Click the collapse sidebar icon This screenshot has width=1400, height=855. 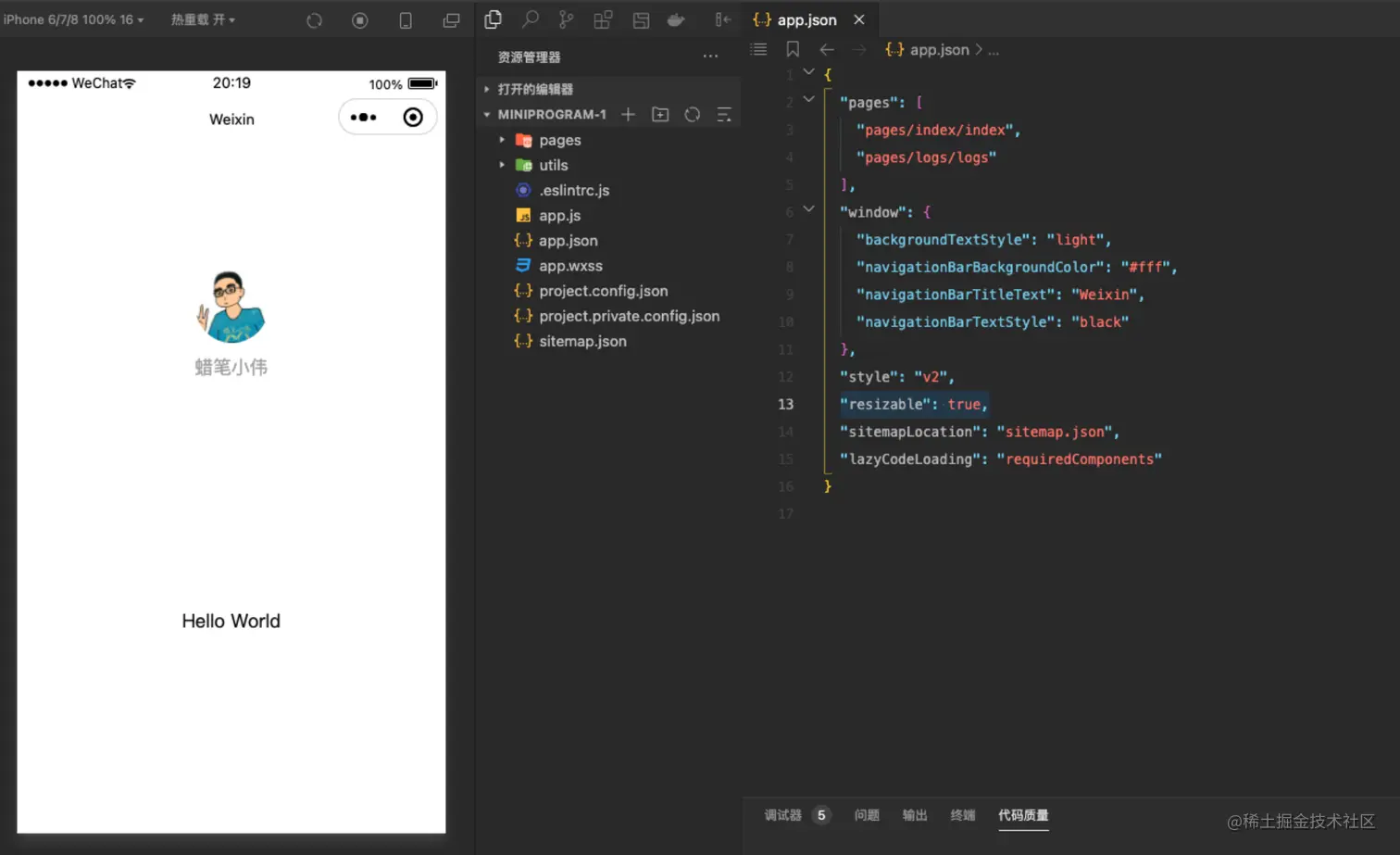723,19
